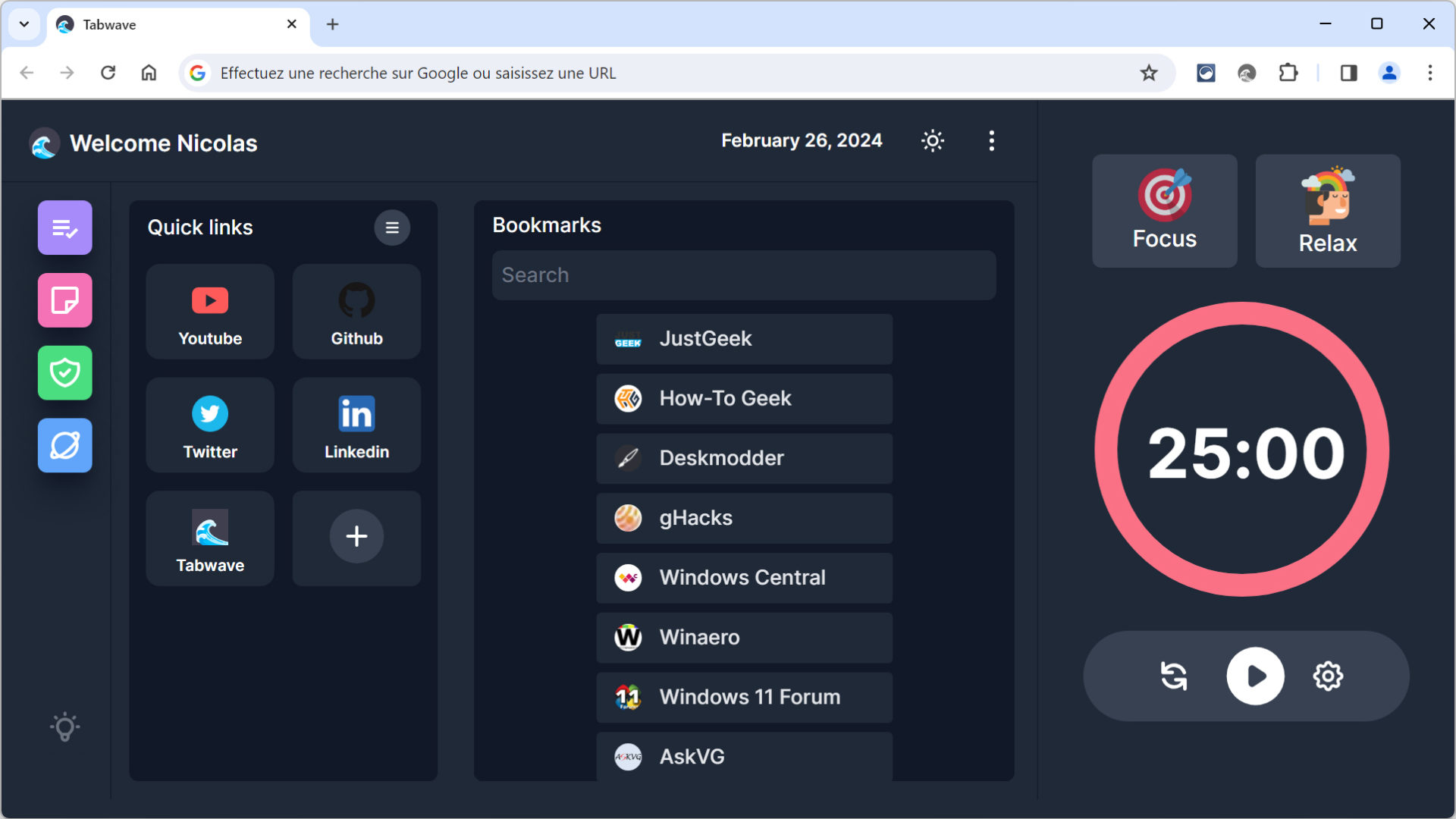Image resolution: width=1456 pixels, height=819 pixels.
Task: Open the Windows 11 Forum bookmark
Action: pyautogui.click(x=744, y=698)
